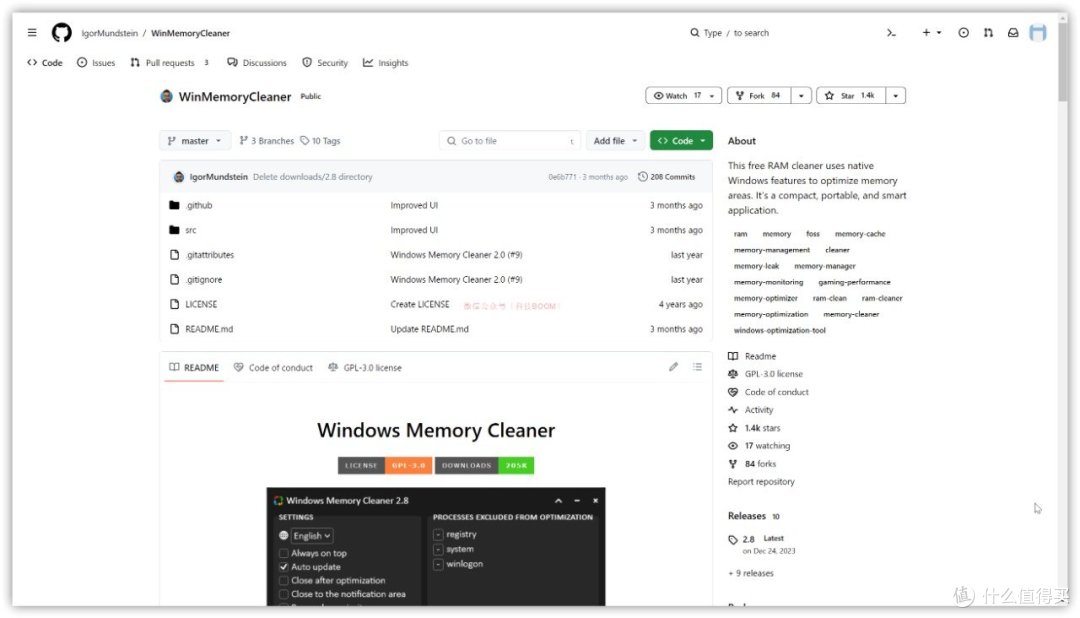Open the pull requests icon near the avatar

(x=987, y=32)
